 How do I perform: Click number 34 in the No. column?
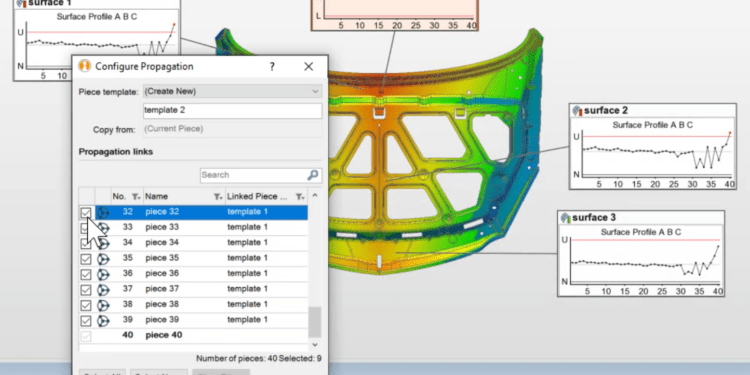point(127,243)
